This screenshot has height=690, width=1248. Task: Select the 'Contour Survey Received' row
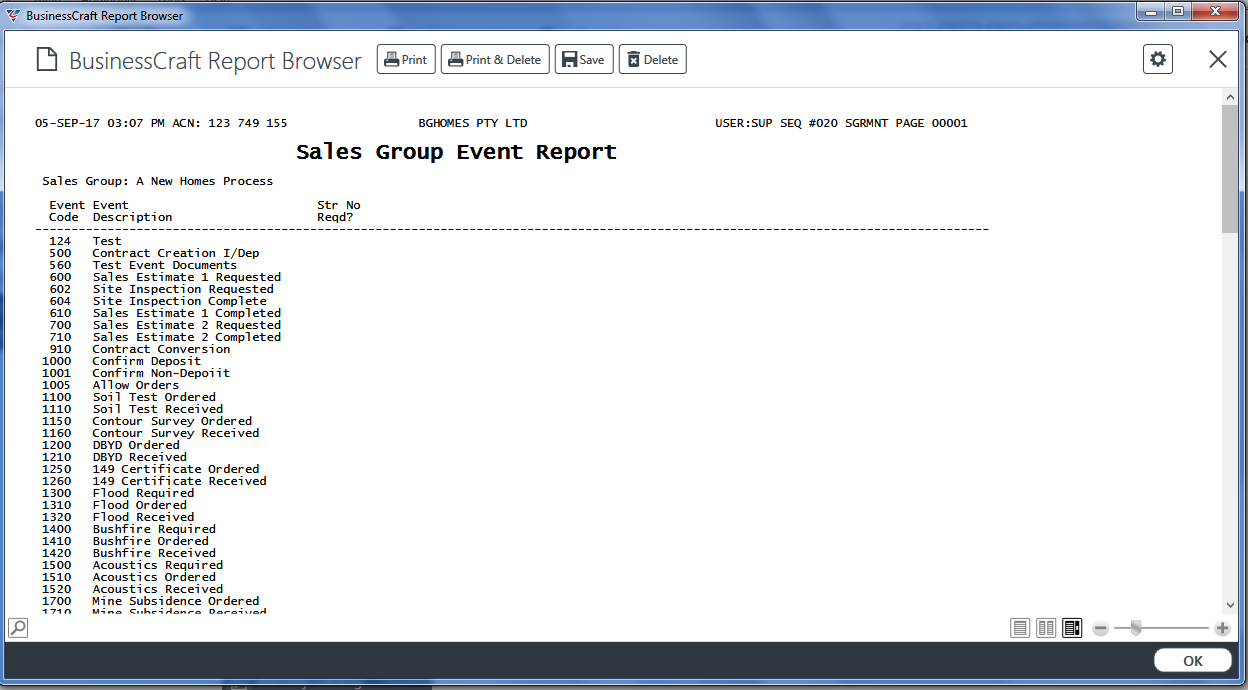176,433
